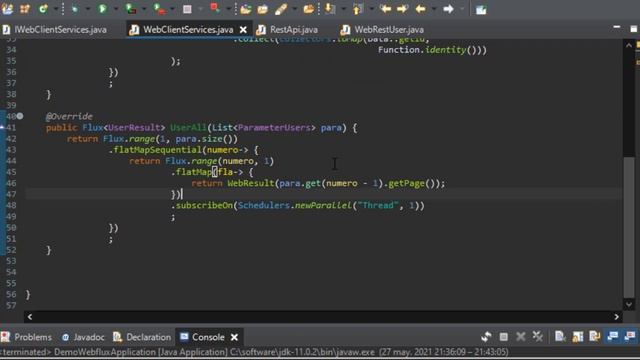Click the Search pen-shaped toolbar icon
The height and width of the screenshot is (360, 640).
[x=281, y=9]
